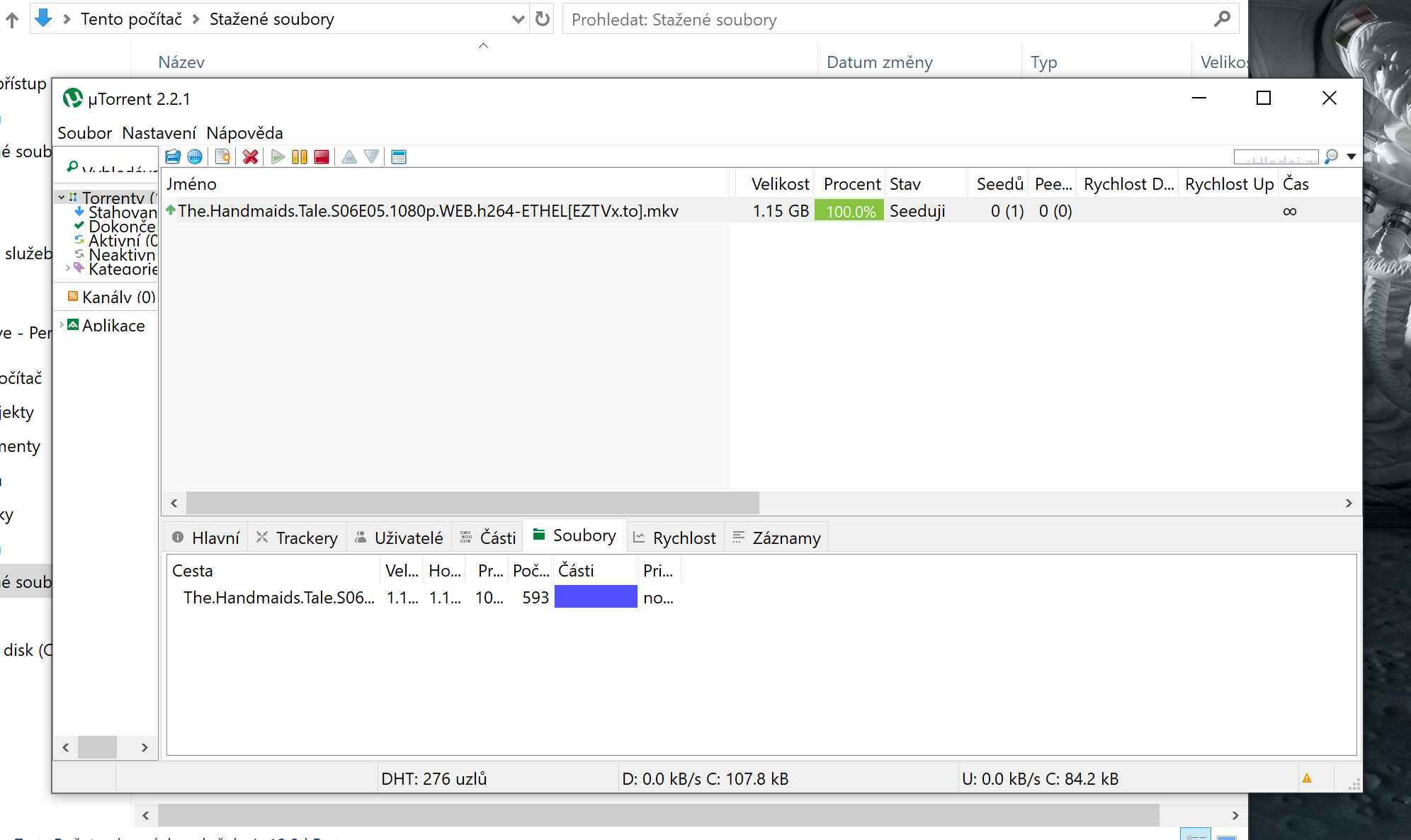Sort torrents by the Velikost column header
The width and height of the screenshot is (1411, 840).
[779, 184]
